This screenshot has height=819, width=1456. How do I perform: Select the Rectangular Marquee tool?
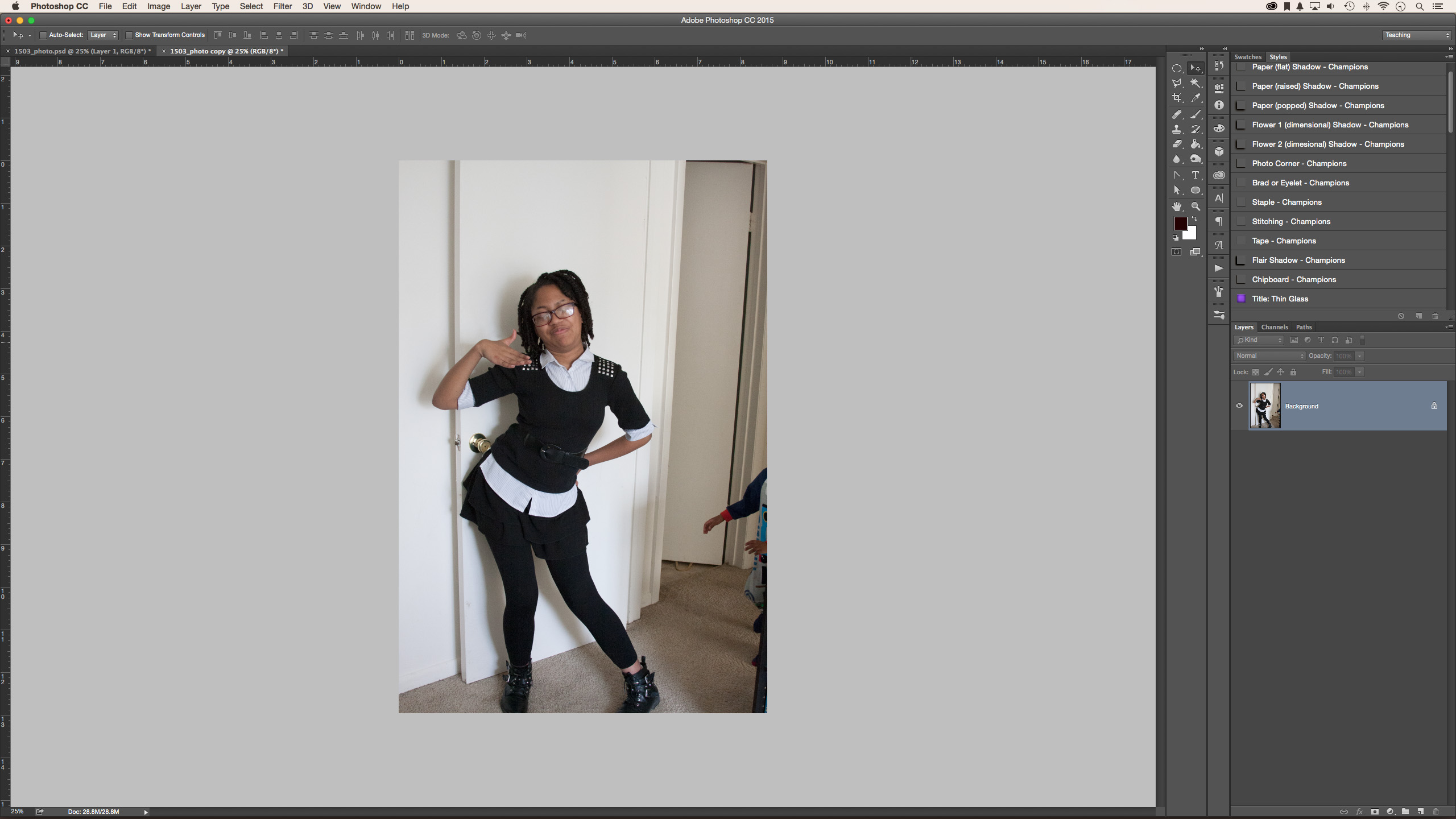[x=1177, y=68]
